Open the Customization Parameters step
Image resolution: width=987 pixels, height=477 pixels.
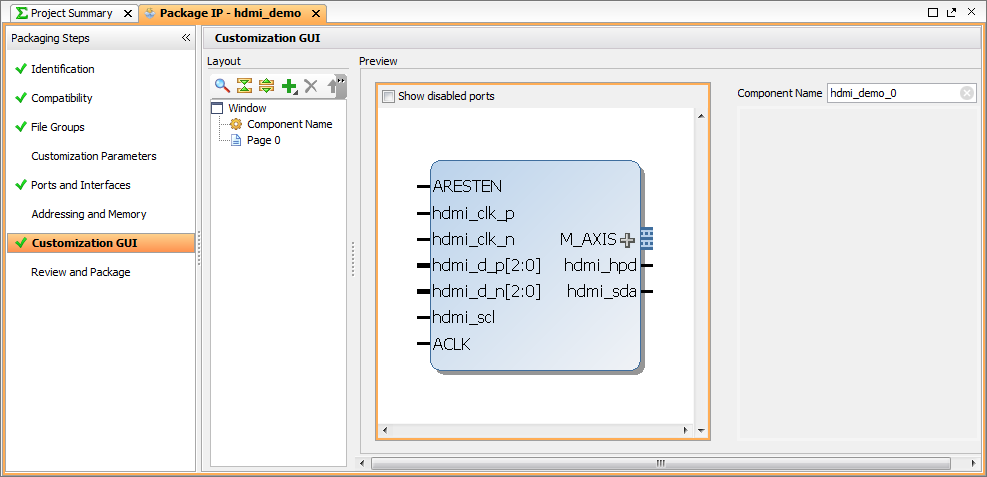(94, 156)
